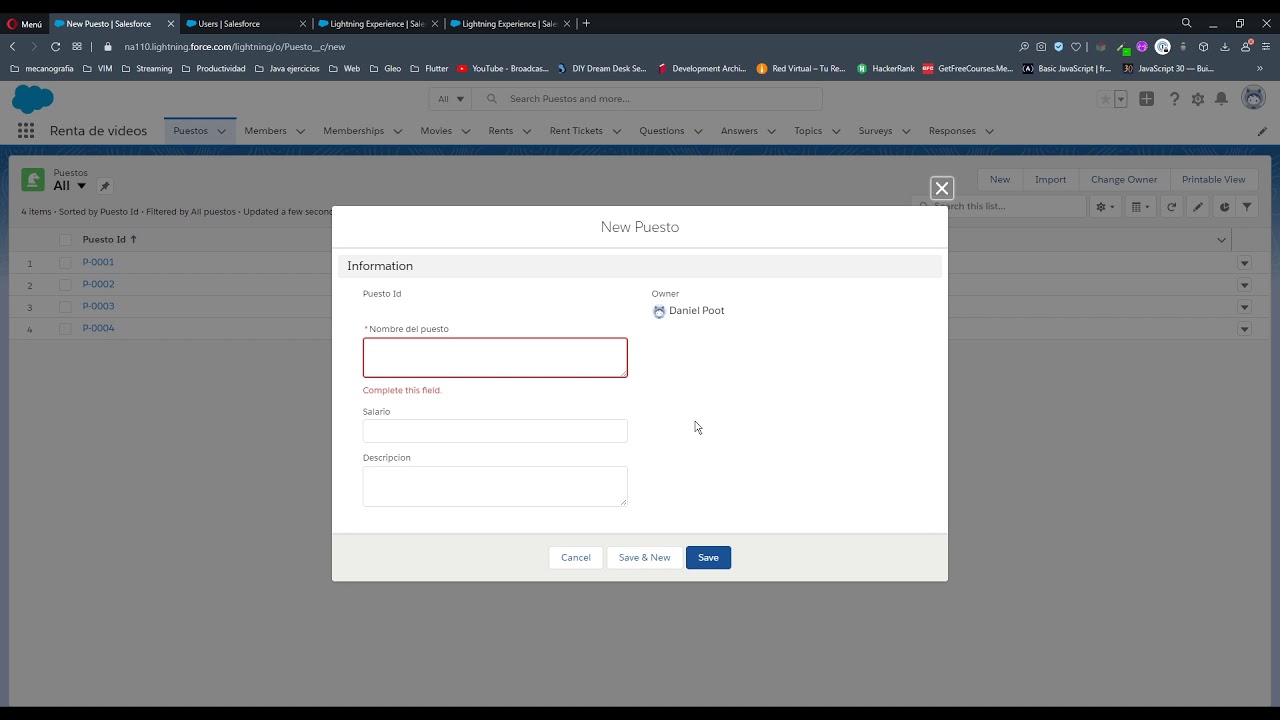Image resolution: width=1280 pixels, height=720 pixels.
Task: Open the P-0003 record link
Action: (x=98, y=307)
